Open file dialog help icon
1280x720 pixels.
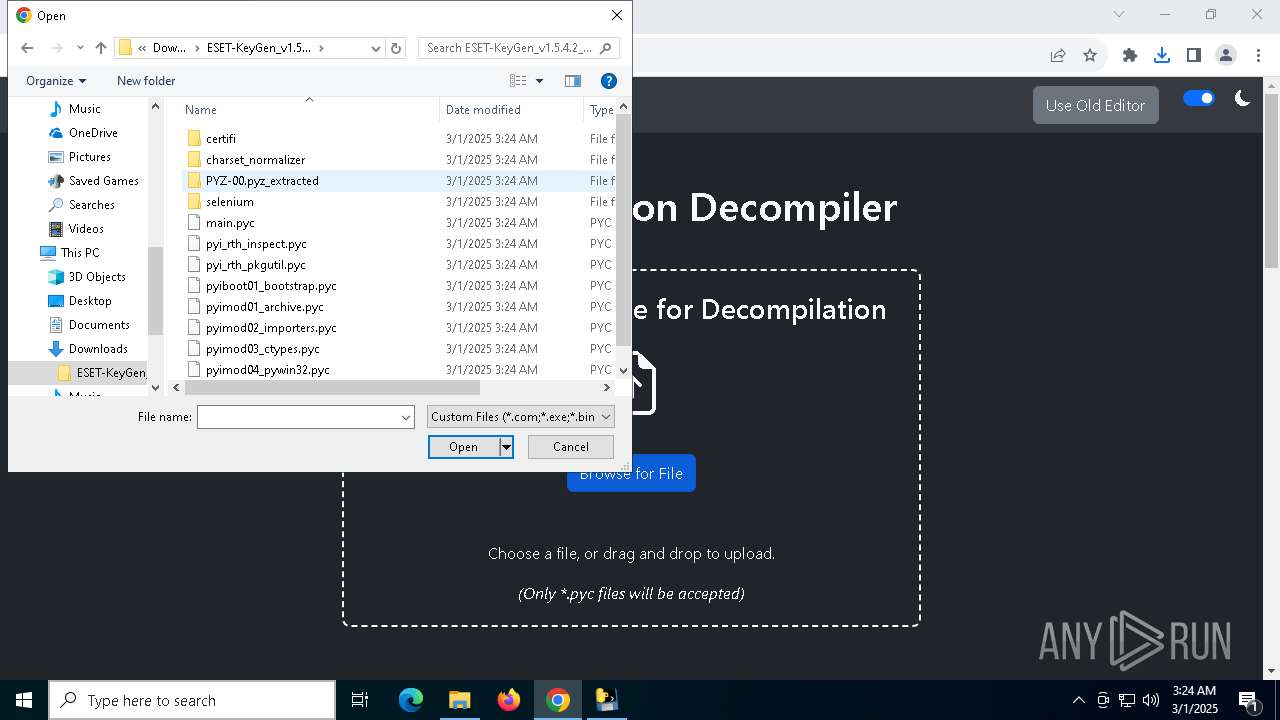point(608,81)
